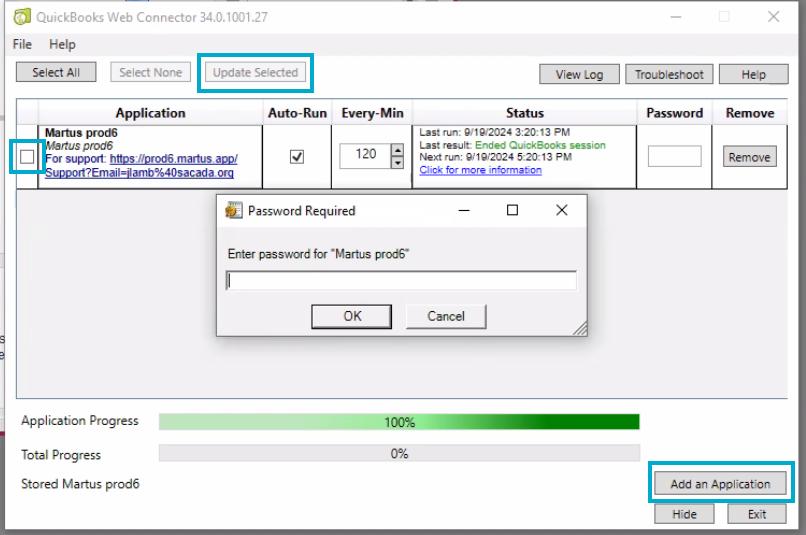Screen dimensions: 806x535
Task: Open the Click for more information link
Action: (481, 170)
